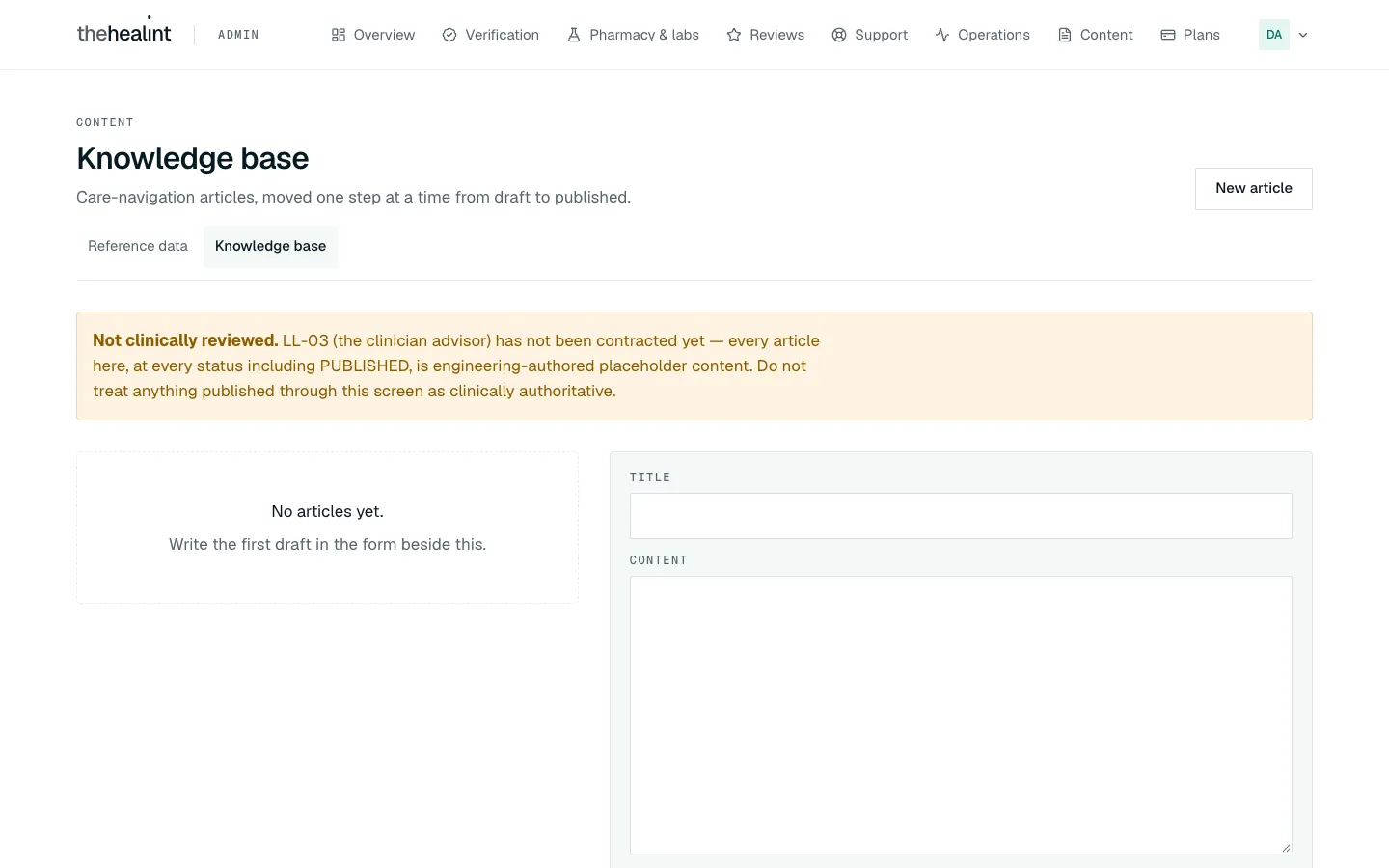
Task: Click the 'No articles yet.' text
Action: click(328, 511)
